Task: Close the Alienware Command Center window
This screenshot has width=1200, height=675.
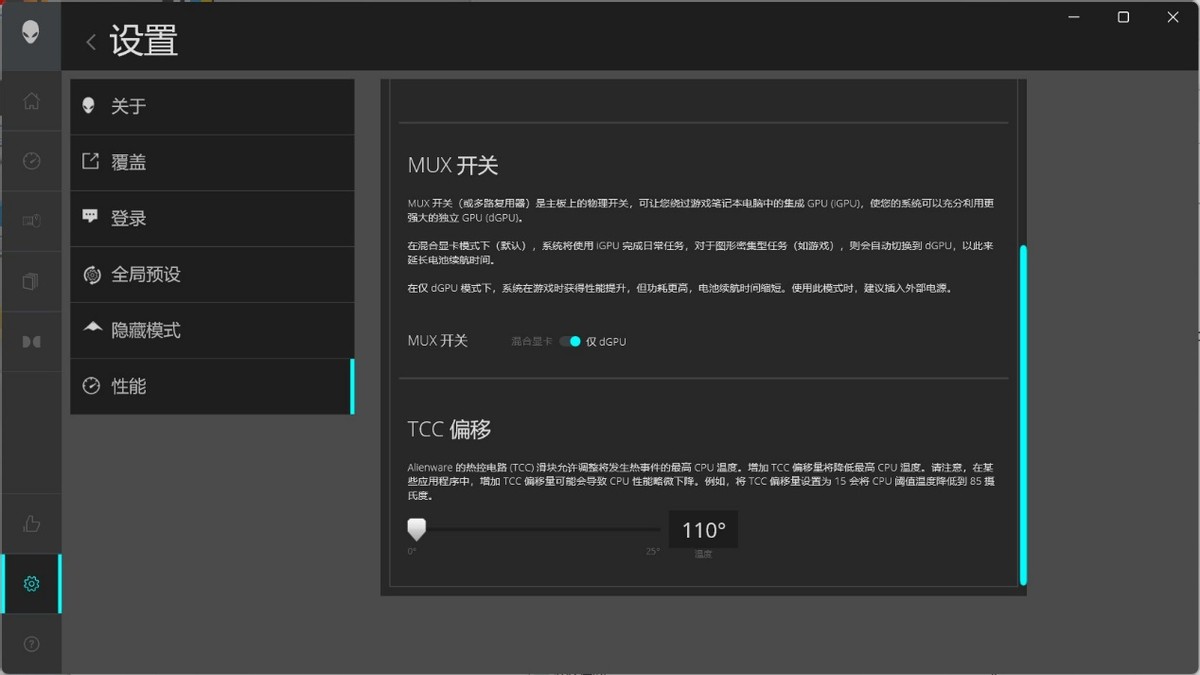Action: [1173, 17]
